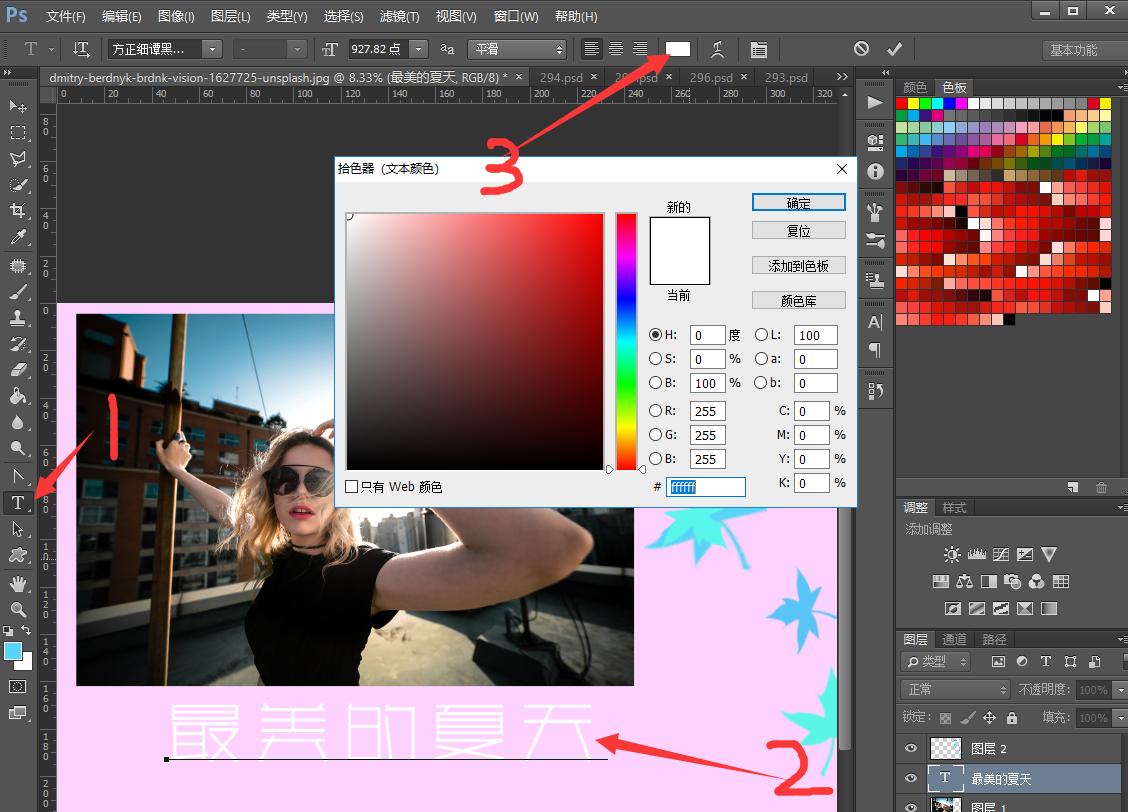
Task: Click the text color swatch in options bar
Action: click(x=678, y=49)
